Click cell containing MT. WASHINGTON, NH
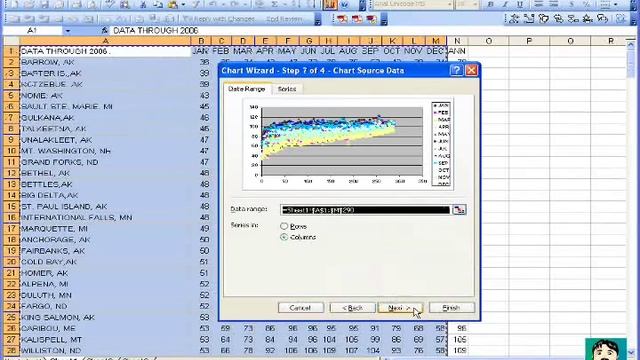The height and width of the screenshot is (360, 640). 105,151
